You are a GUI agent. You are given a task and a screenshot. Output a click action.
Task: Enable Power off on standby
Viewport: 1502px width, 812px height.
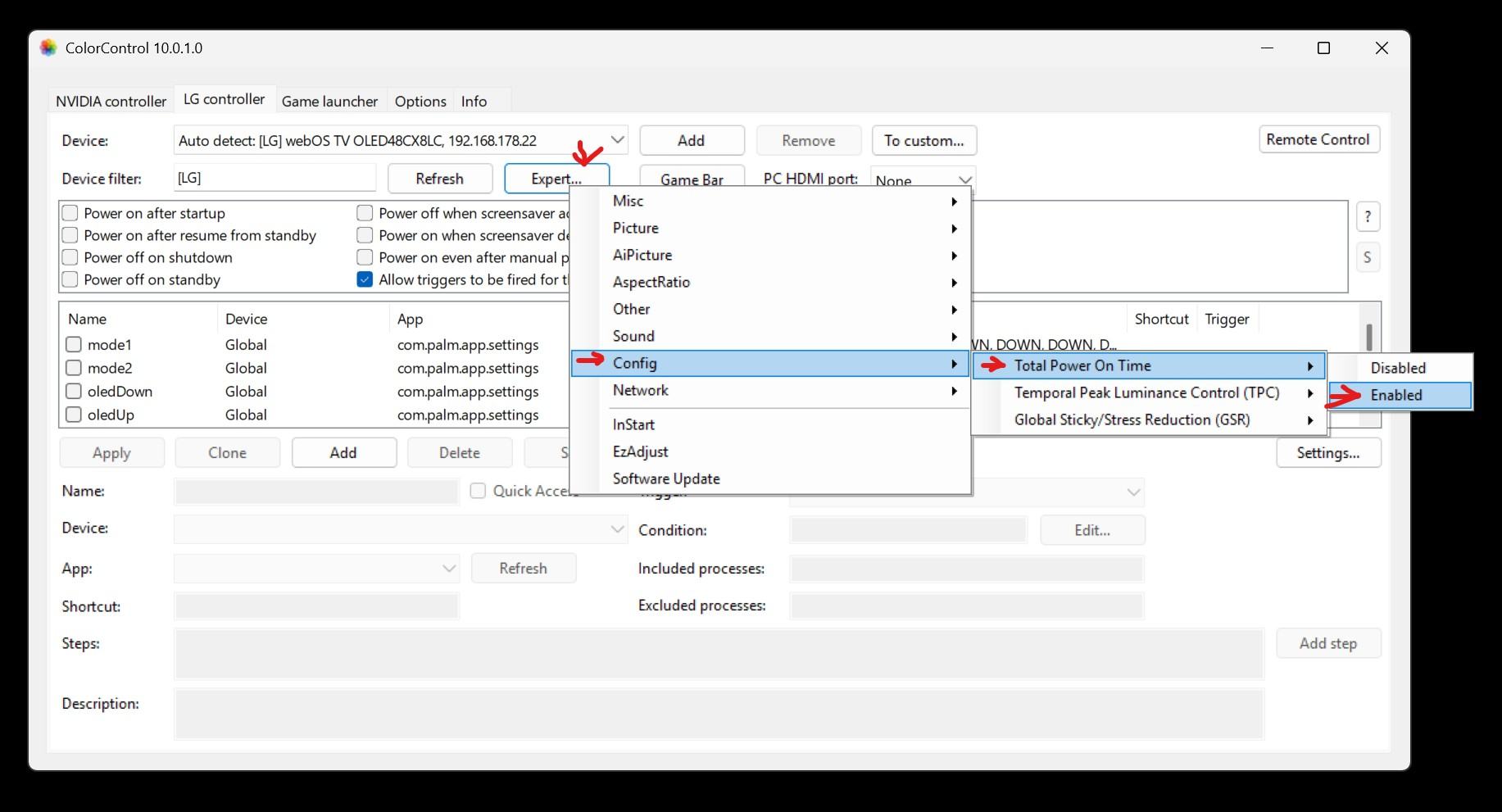[x=70, y=279]
